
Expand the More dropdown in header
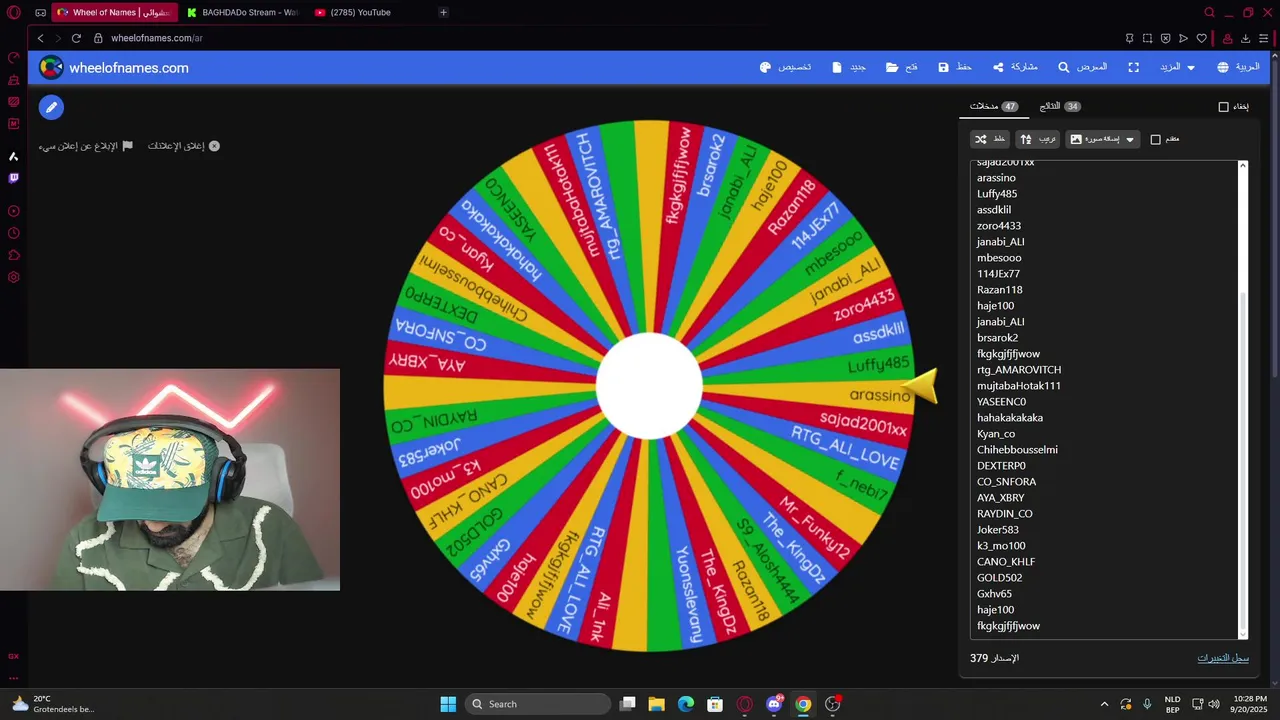click(x=1177, y=67)
